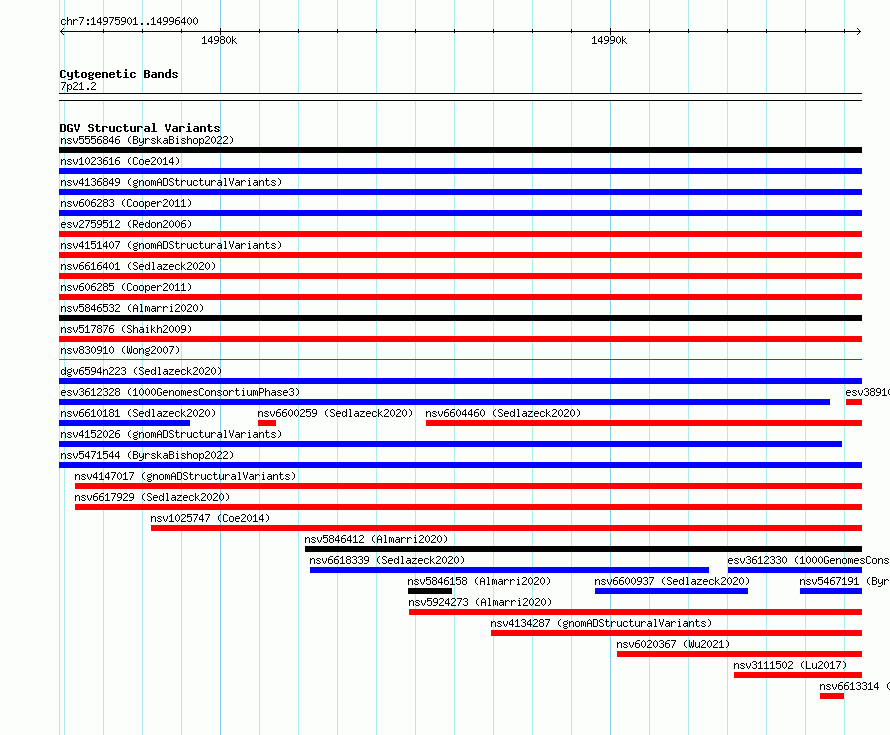The width and height of the screenshot is (890, 735).
Task: Open nsv4136849 (gnomADStructuralVariants) variant
Action: 171,182
